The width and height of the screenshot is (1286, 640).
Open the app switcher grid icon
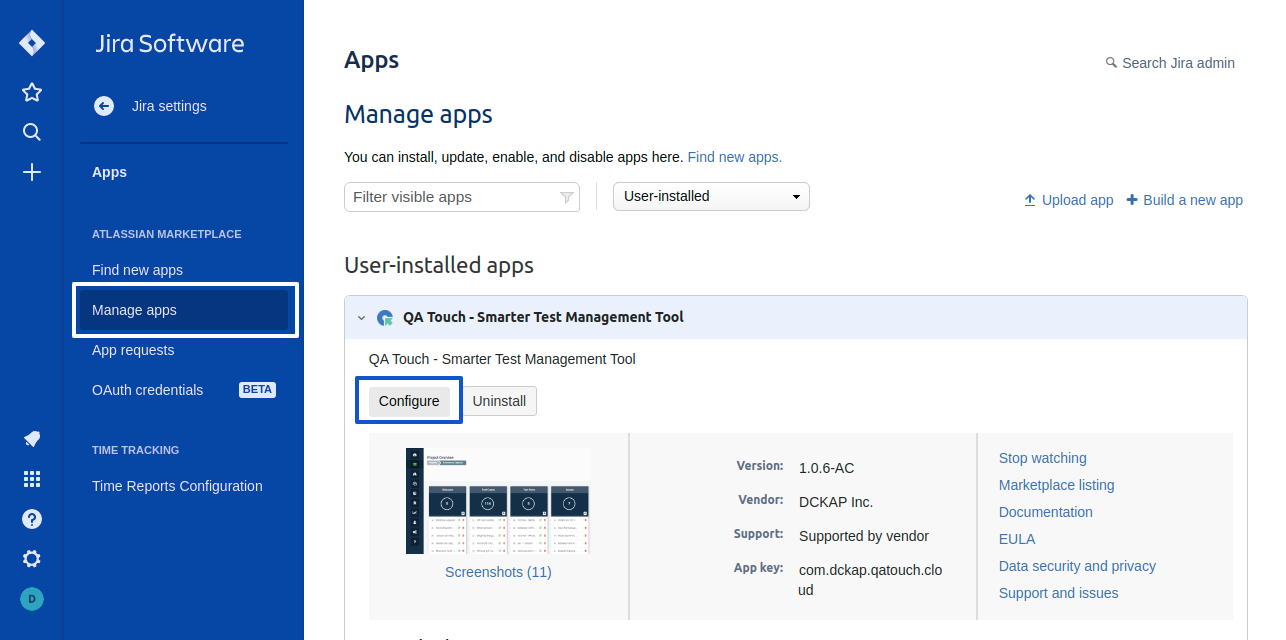pyautogui.click(x=32, y=479)
